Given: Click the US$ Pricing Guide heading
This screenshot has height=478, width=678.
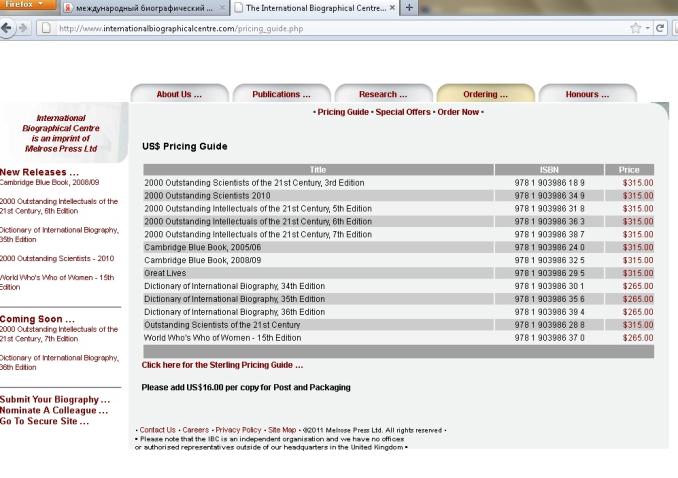Looking at the screenshot, I should point(185,146).
